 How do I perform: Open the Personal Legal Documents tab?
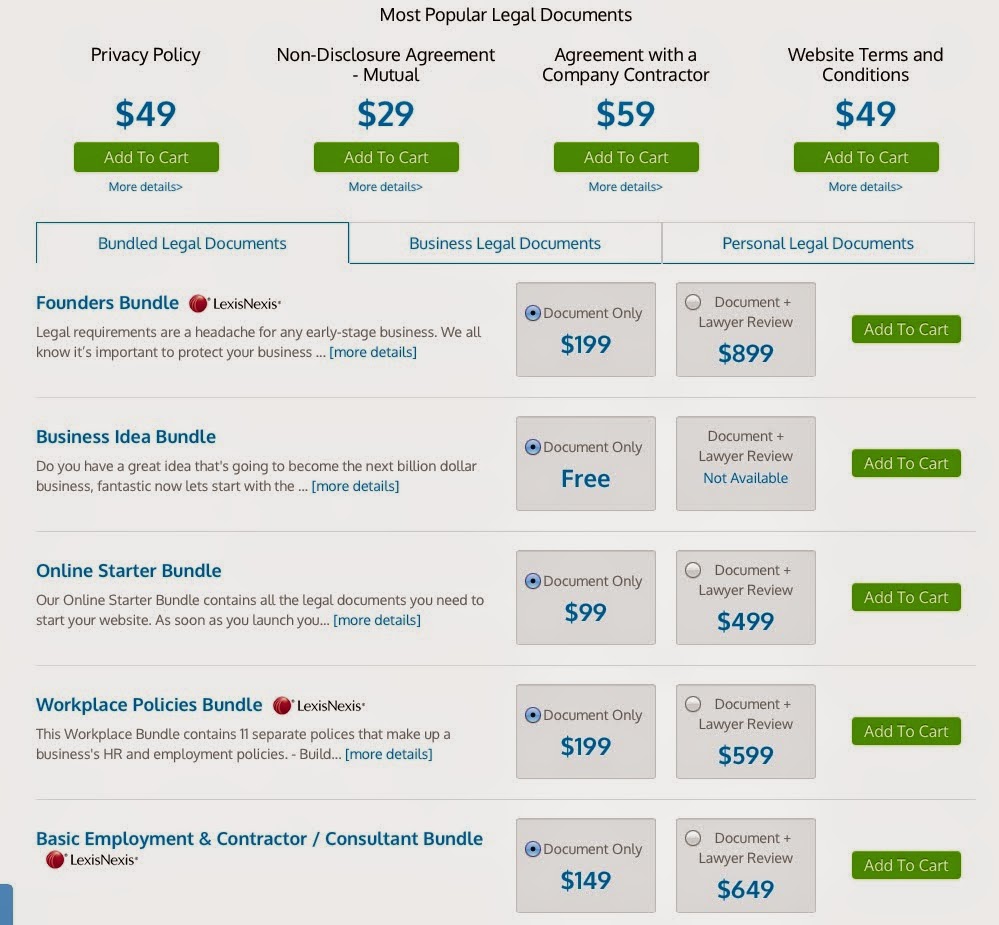pyautogui.click(x=818, y=243)
